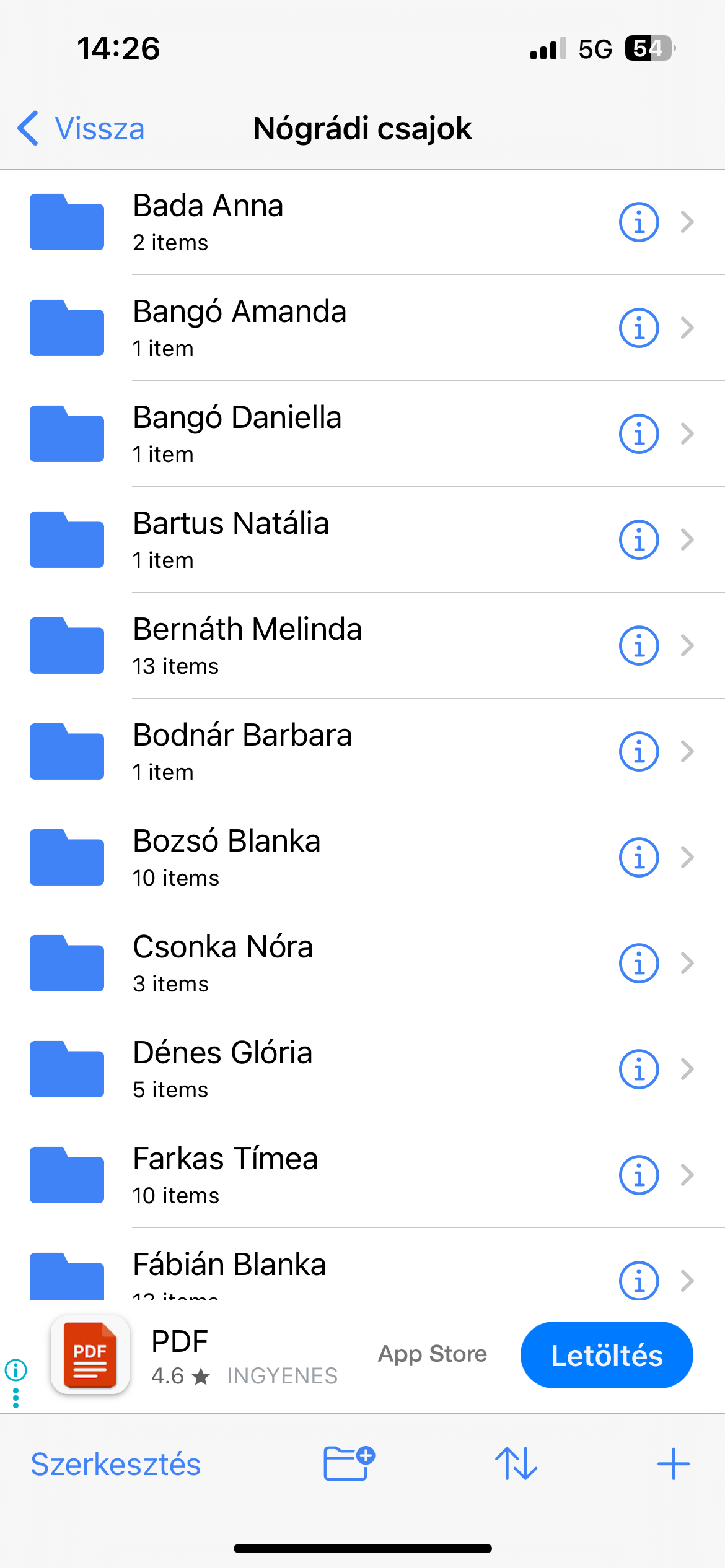Open the Bodnár Barbara folder
The height and width of the screenshot is (1568, 725).
pyautogui.click(x=242, y=751)
